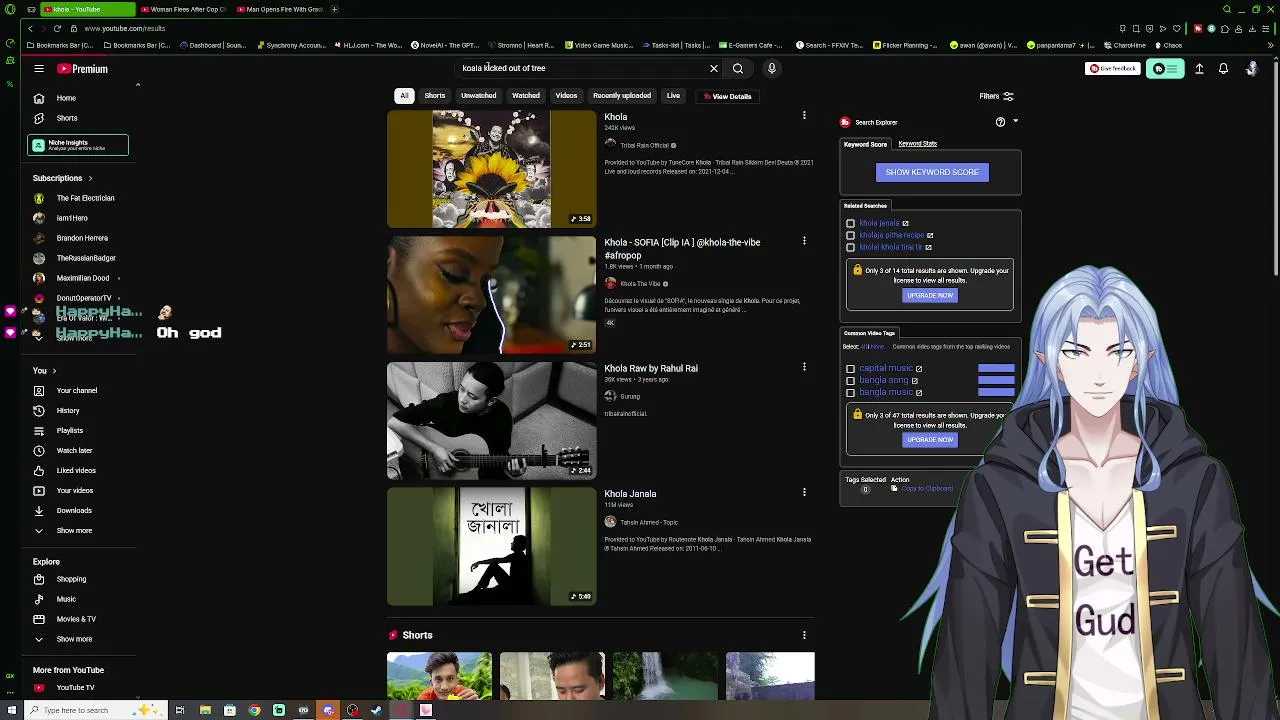Go to YouTube Premium home logo

click(x=82, y=69)
